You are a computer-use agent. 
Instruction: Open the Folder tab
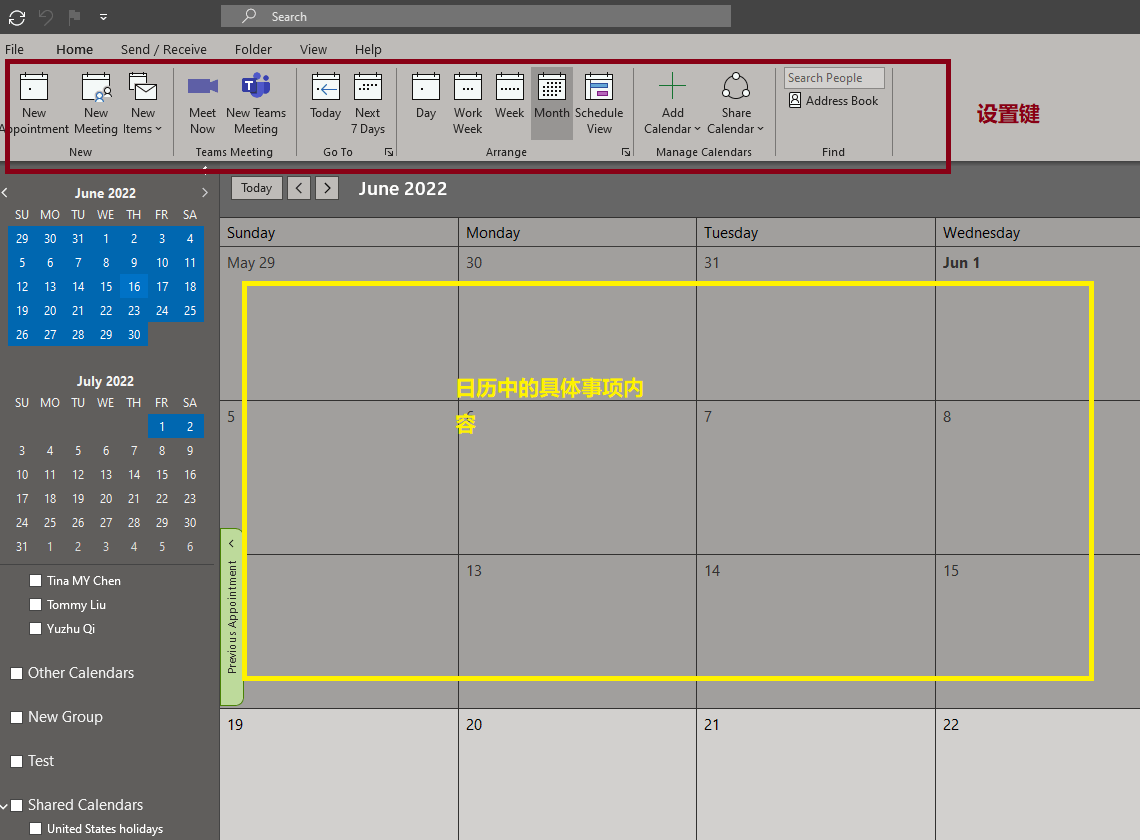(x=253, y=49)
